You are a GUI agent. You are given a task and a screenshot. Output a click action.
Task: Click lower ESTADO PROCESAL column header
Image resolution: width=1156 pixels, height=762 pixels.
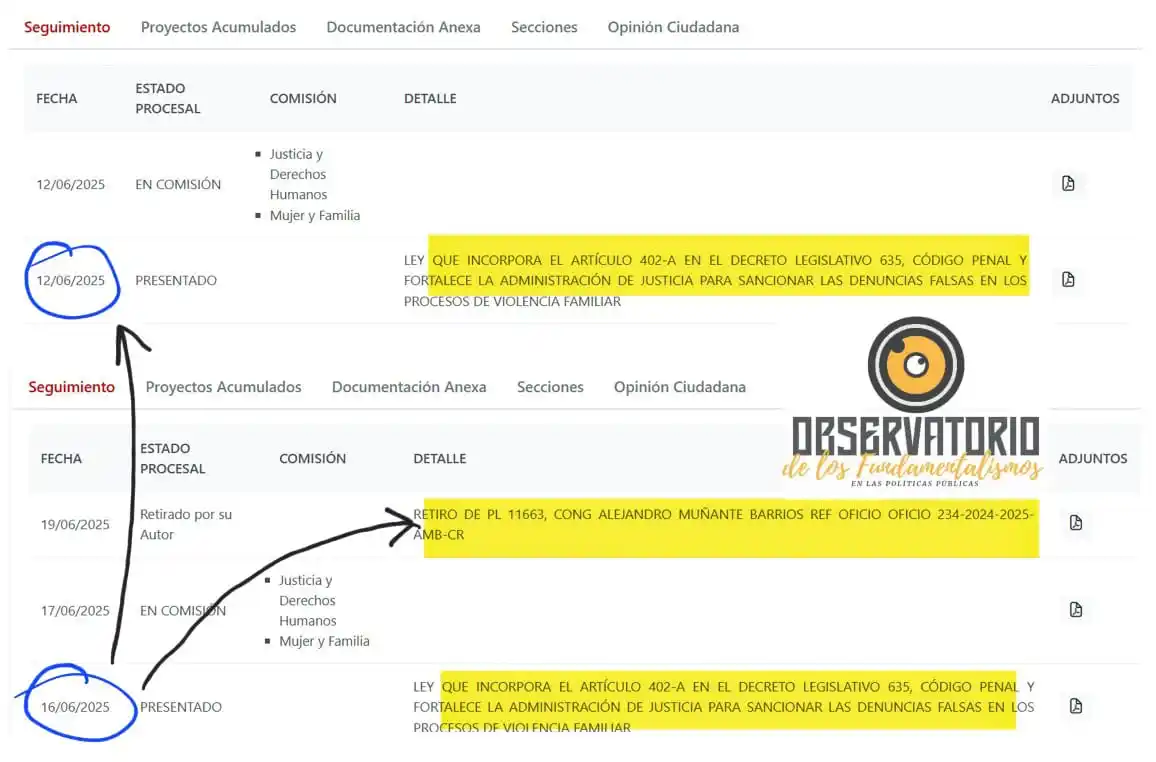tap(173, 459)
